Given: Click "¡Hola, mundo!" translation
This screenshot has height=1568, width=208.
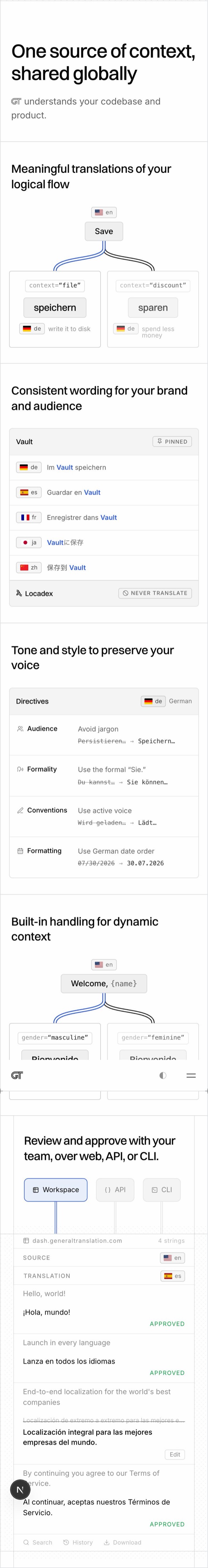Looking at the screenshot, I should pyautogui.click(x=47, y=1312).
